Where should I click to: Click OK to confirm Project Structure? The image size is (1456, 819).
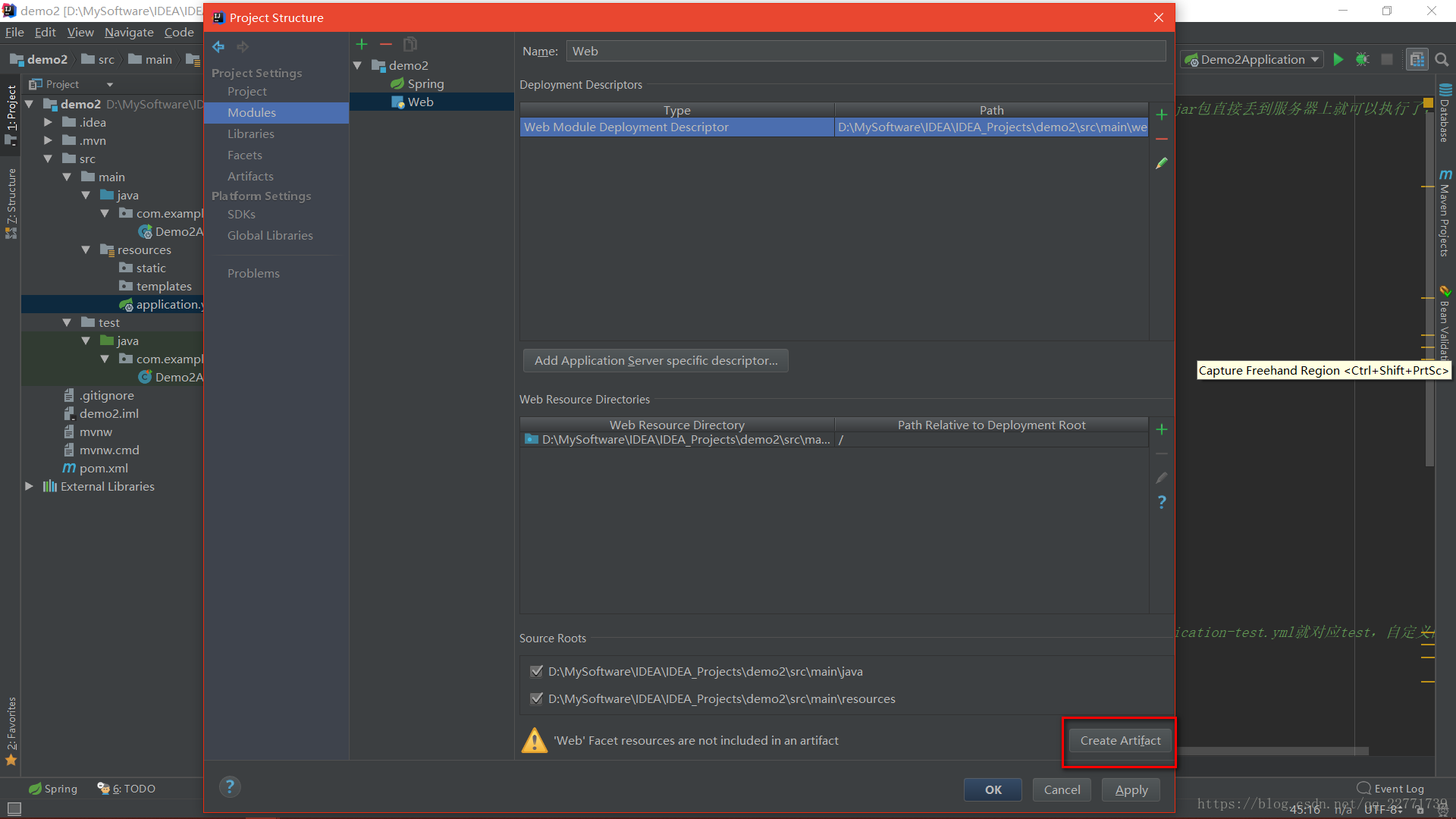(993, 789)
